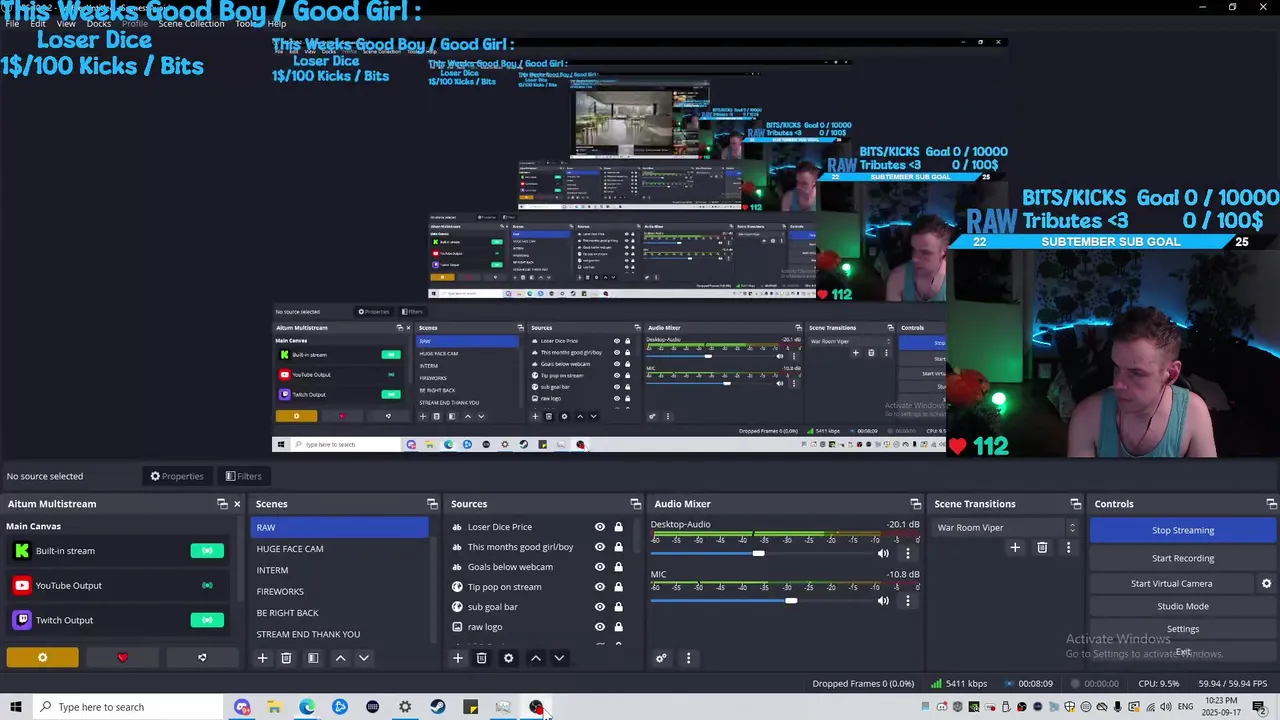Open Audio Mixer bottom three-dot menu
The height and width of the screenshot is (720, 1280).
688,658
